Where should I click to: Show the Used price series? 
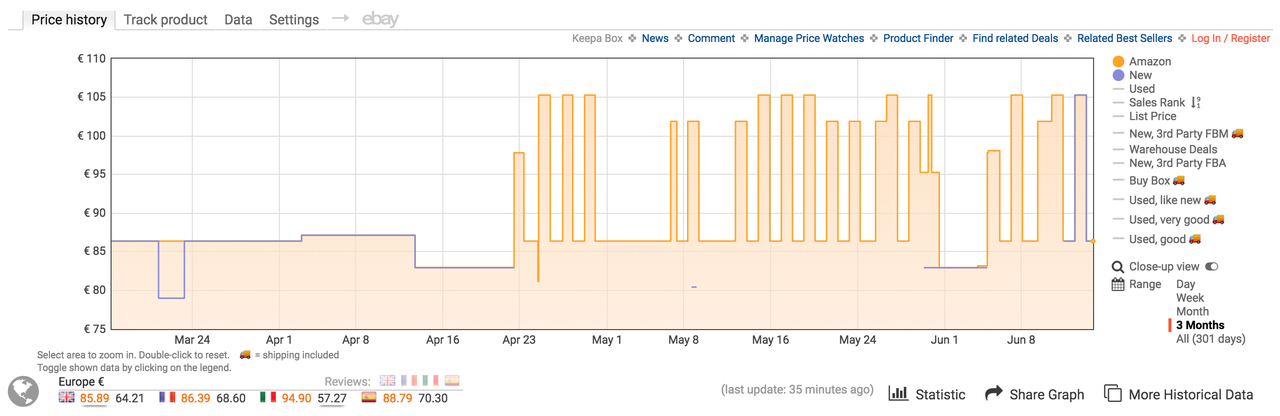tap(1142, 89)
